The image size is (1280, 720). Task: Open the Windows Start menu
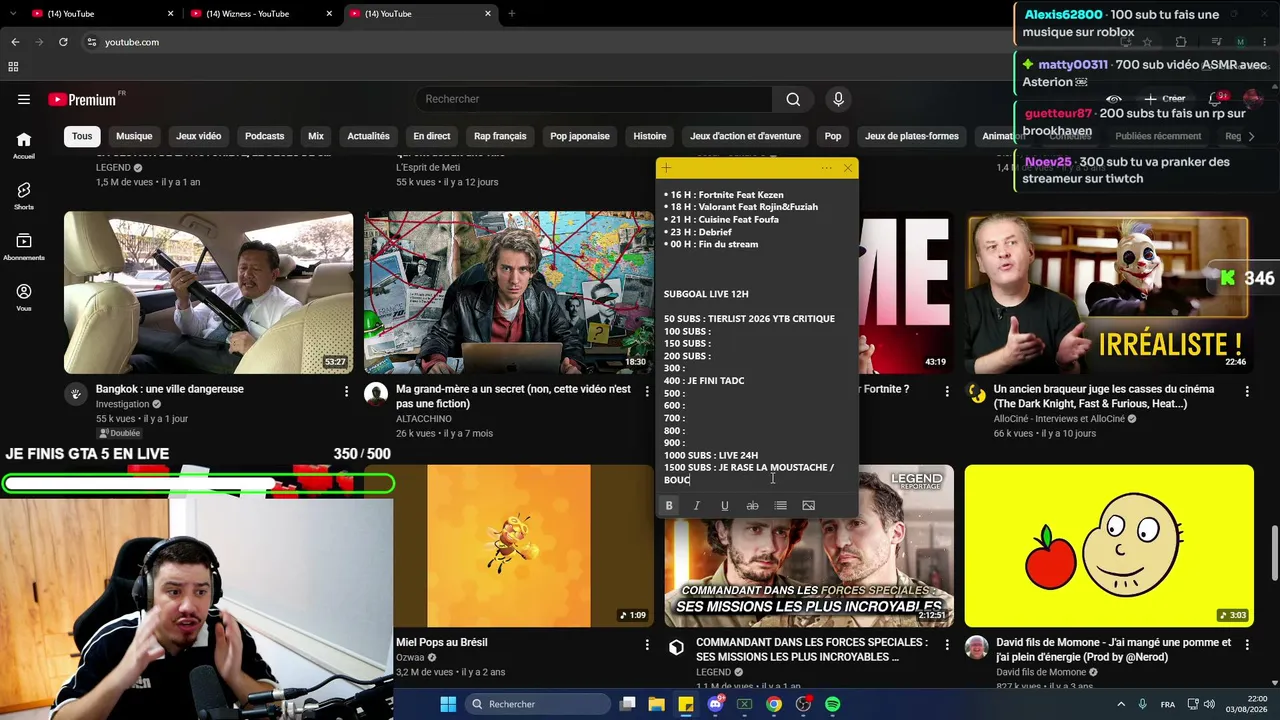tap(448, 704)
